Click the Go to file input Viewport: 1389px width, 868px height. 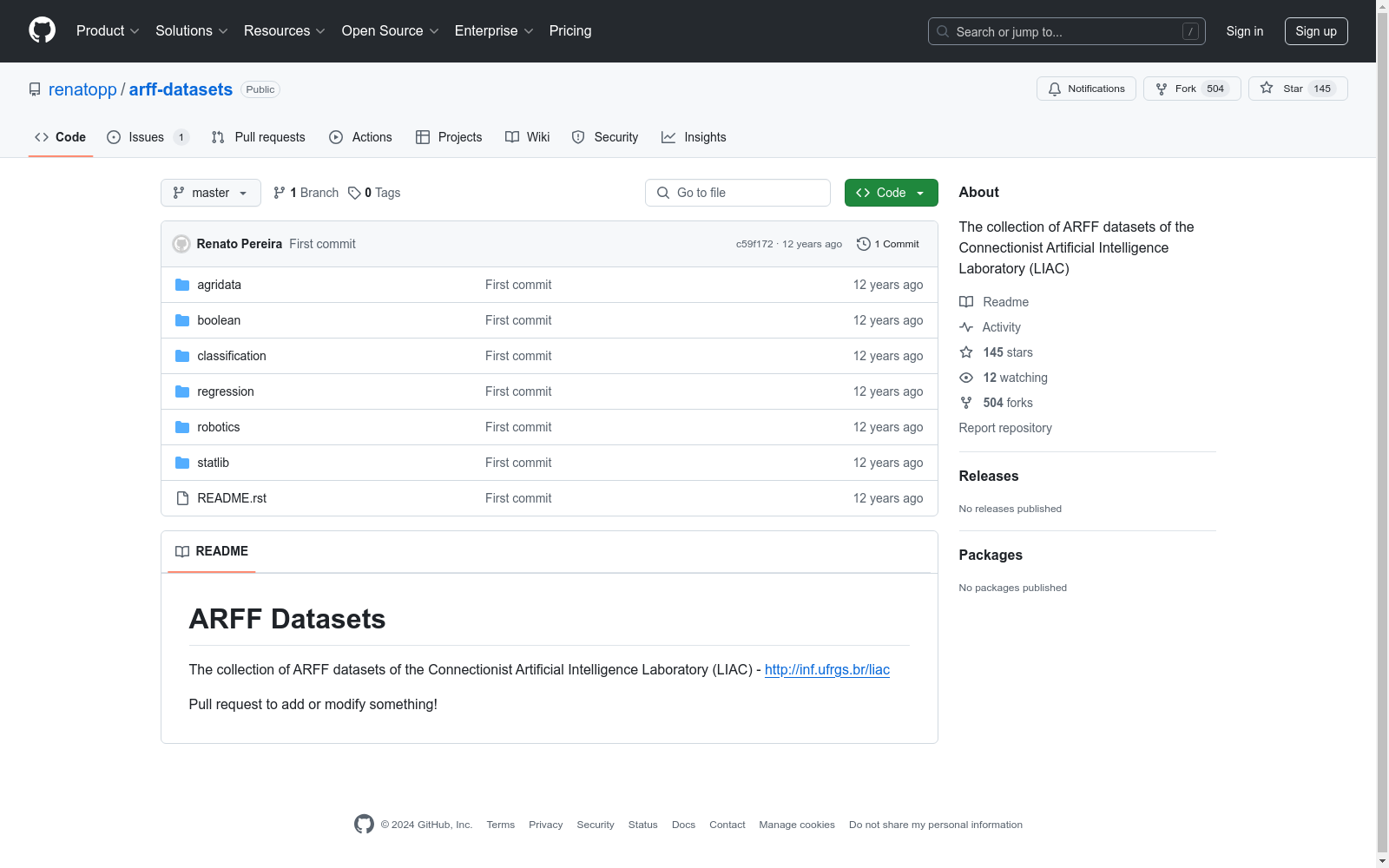(x=738, y=193)
